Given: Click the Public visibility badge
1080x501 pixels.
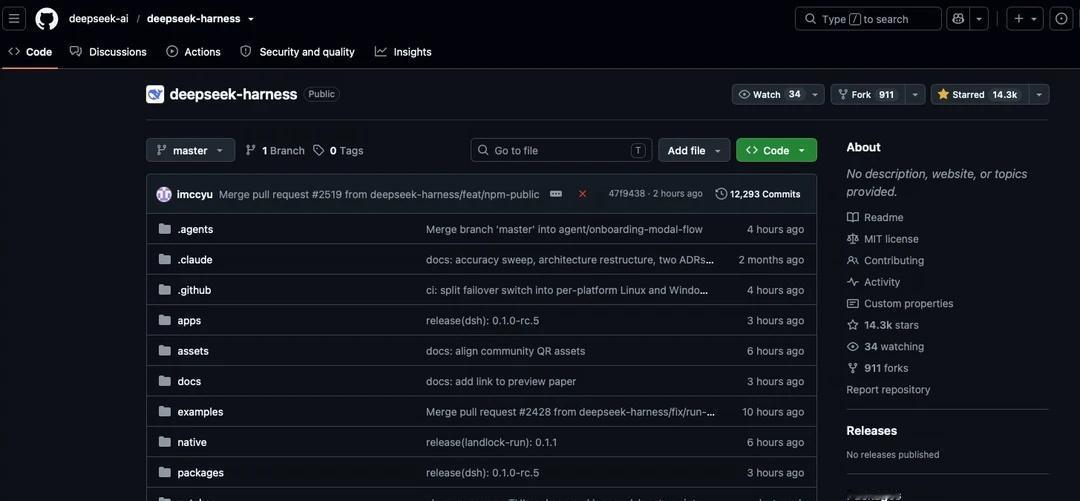Looking at the screenshot, I should tap(322, 94).
